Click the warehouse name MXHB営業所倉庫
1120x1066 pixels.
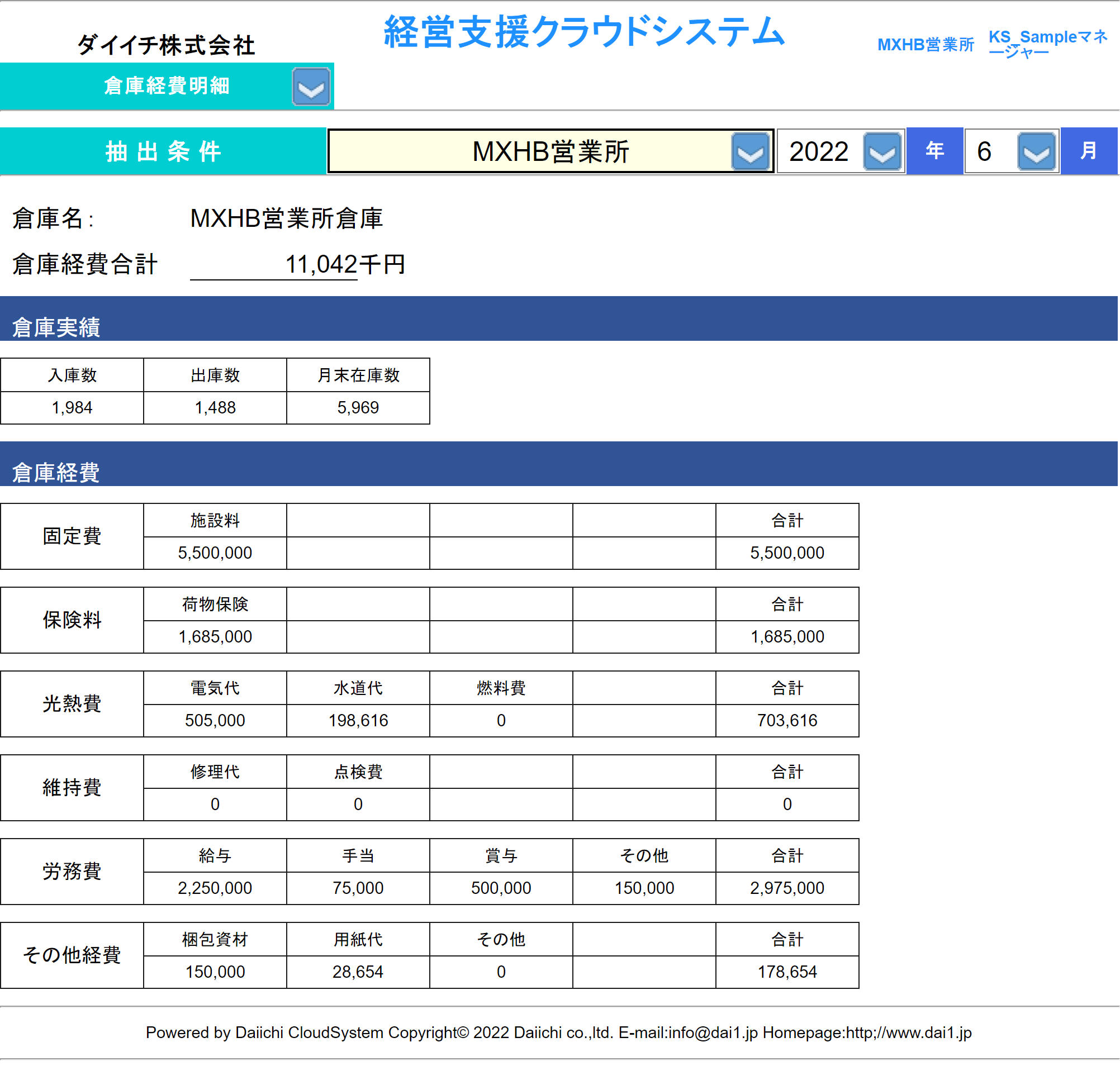(x=287, y=218)
